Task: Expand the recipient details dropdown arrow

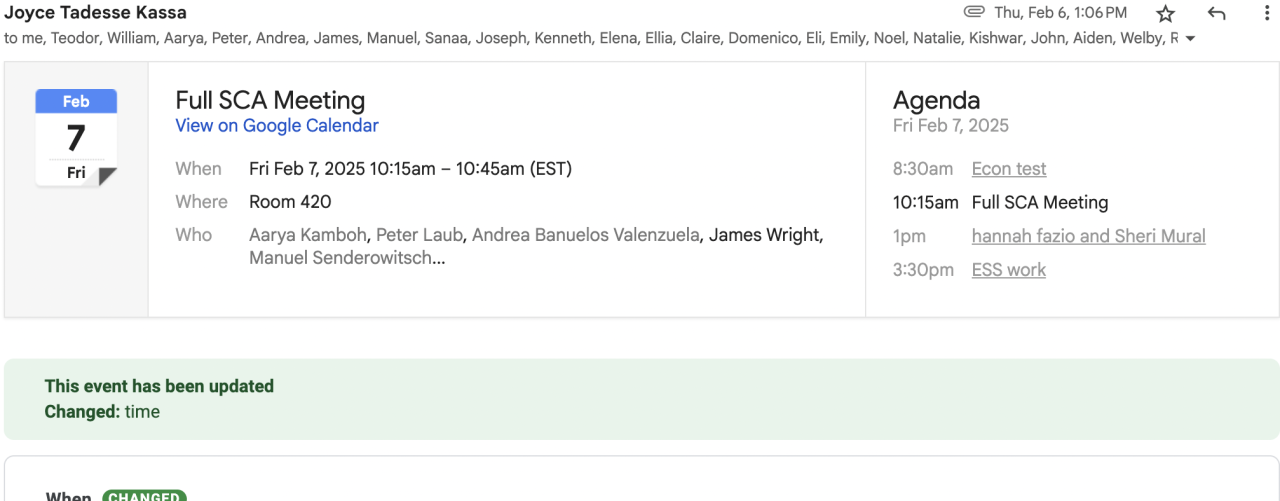Action: (x=1189, y=39)
